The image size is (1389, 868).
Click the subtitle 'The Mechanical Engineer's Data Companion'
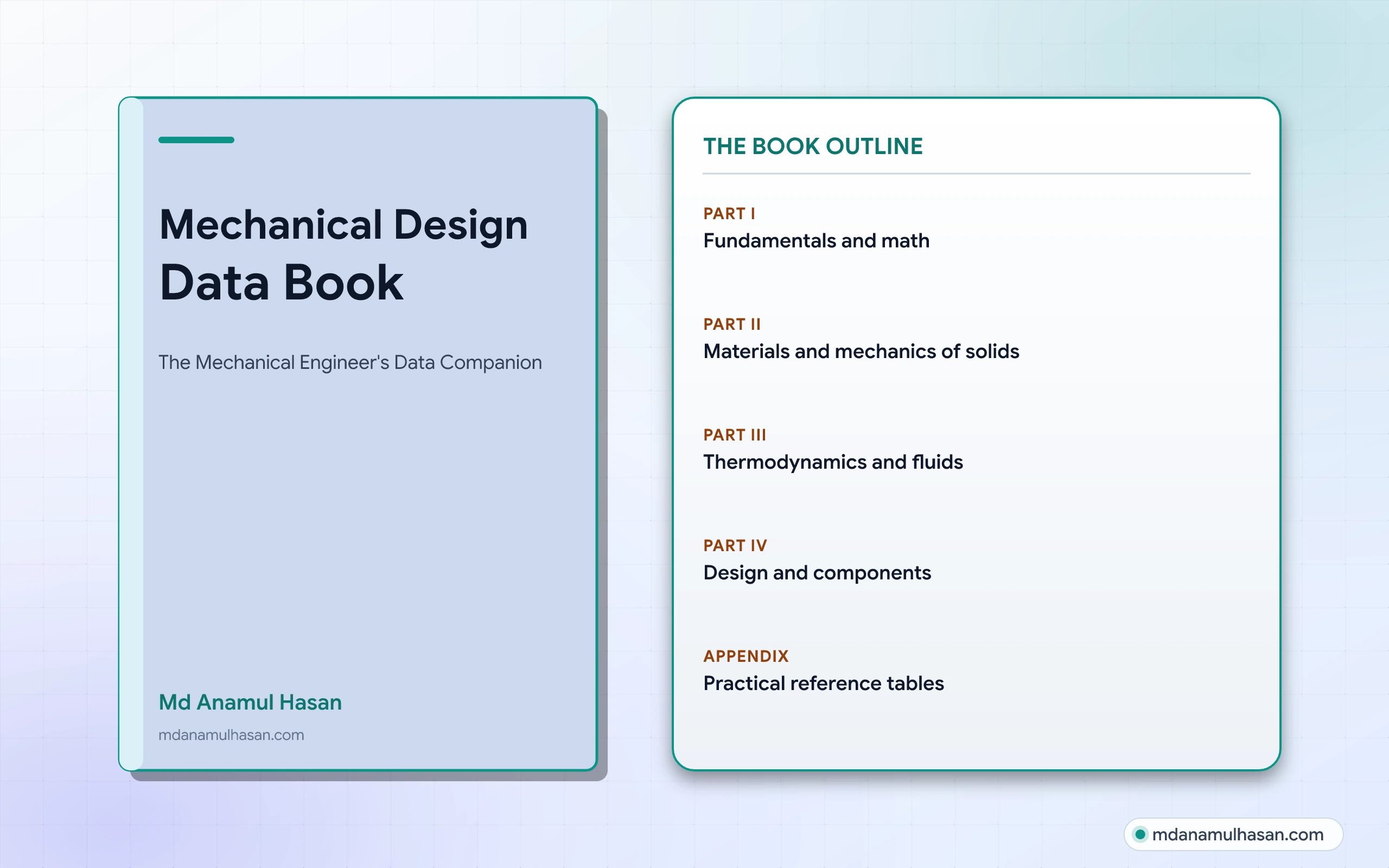coord(350,362)
